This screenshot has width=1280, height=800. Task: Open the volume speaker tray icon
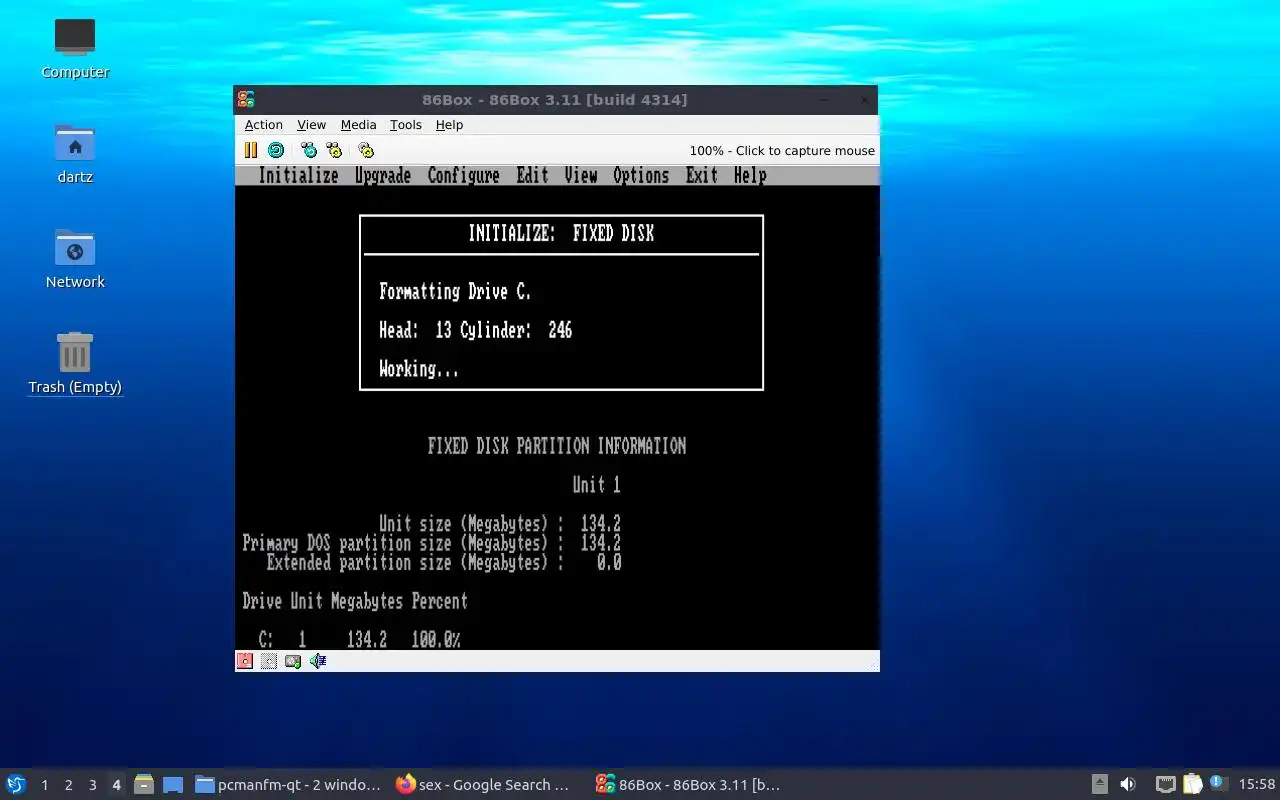pos(1127,784)
